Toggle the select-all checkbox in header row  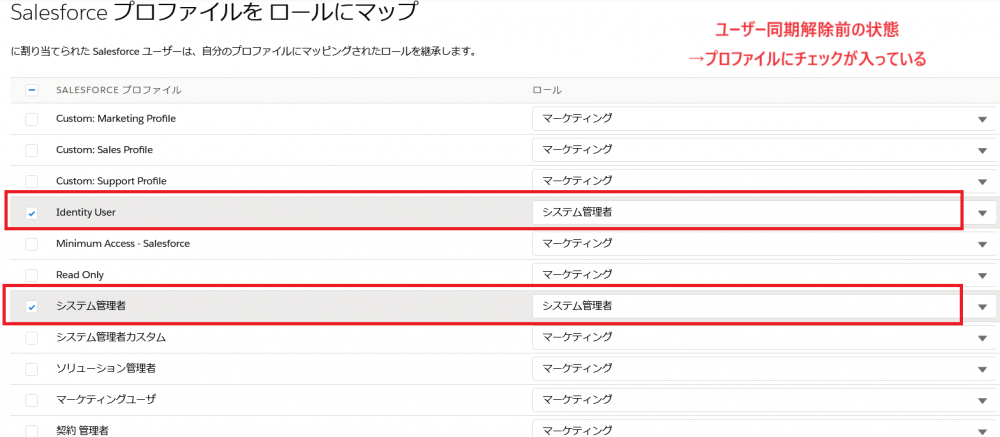tap(31, 91)
